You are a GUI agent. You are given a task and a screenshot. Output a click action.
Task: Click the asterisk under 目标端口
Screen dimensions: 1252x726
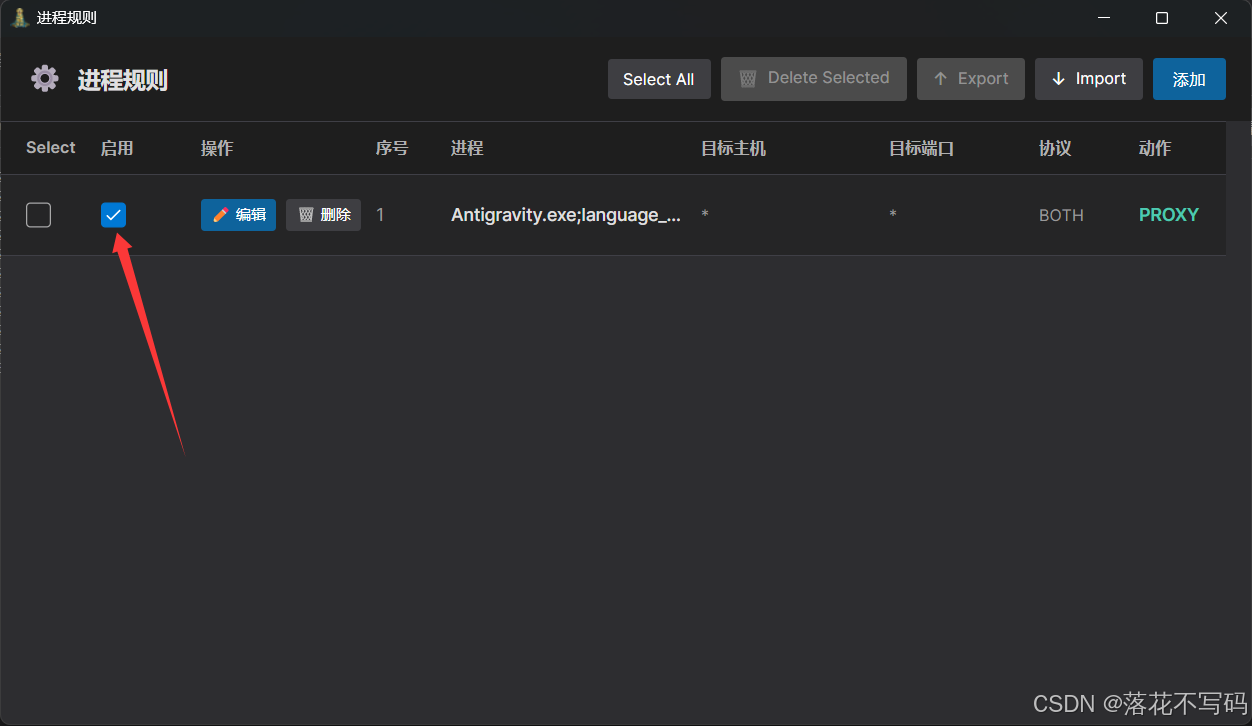pyautogui.click(x=893, y=215)
